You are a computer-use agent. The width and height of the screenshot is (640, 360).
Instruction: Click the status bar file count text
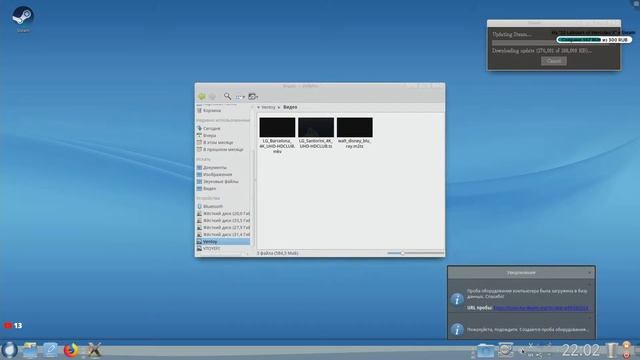click(x=278, y=253)
